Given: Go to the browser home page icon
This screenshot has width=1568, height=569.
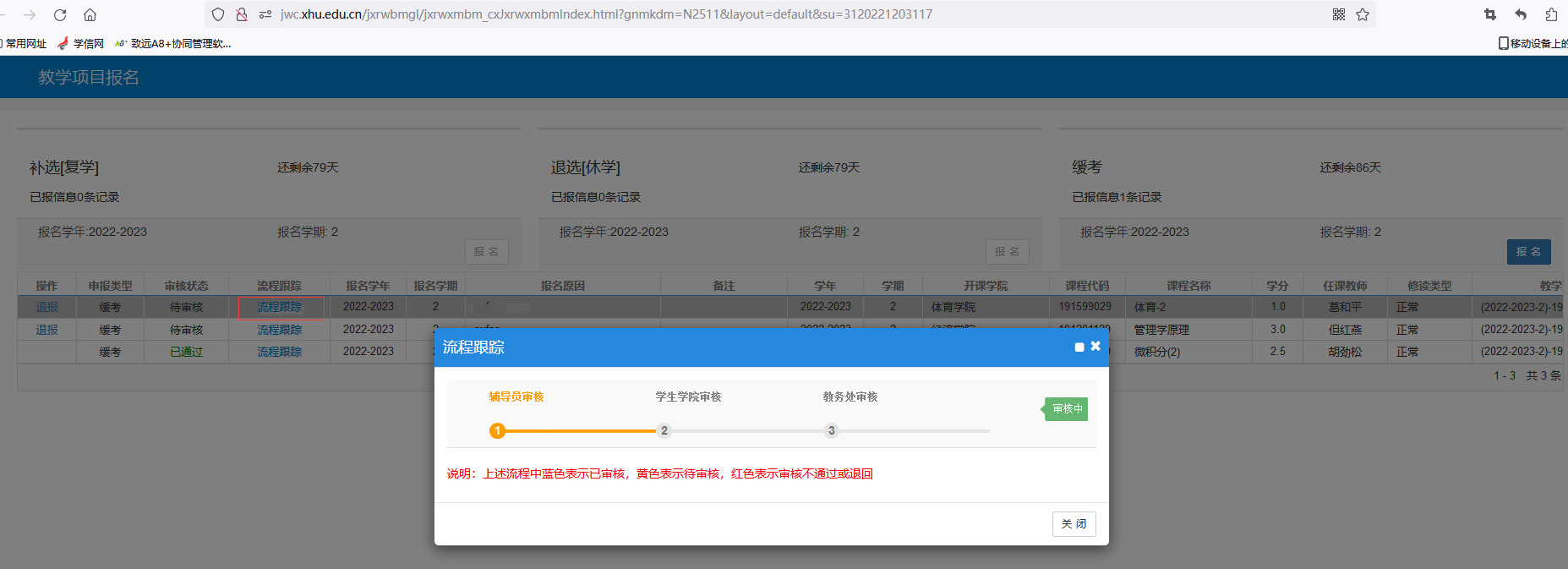Looking at the screenshot, I should click(x=90, y=14).
